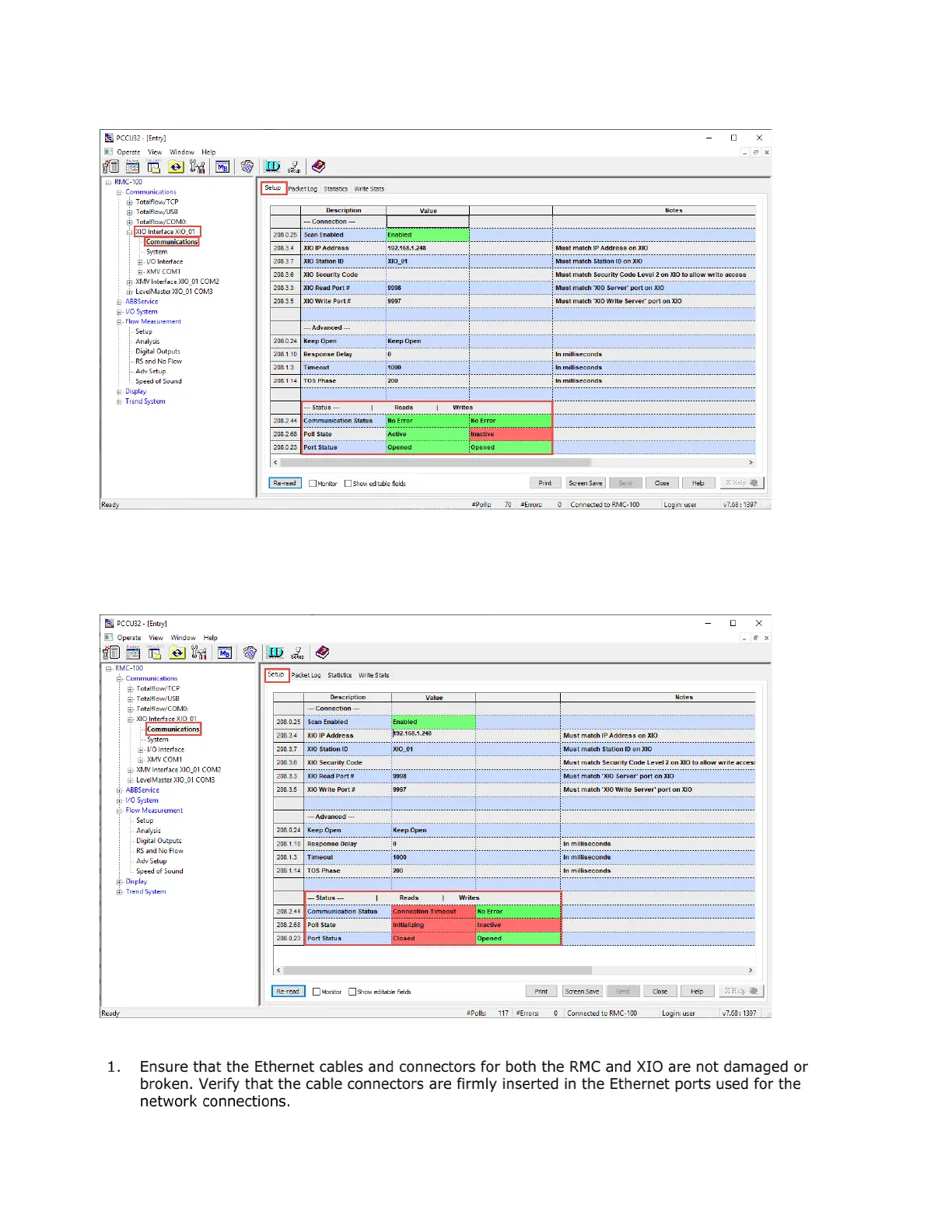Click the Collect icon in lower toolbar
The image size is (952, 1232).
coord(155,653)
